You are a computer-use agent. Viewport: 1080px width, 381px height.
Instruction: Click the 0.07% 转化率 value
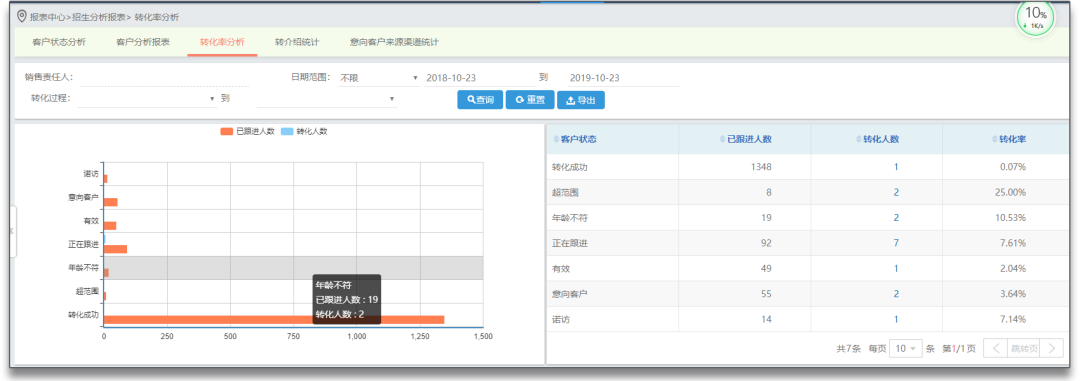1013,167
